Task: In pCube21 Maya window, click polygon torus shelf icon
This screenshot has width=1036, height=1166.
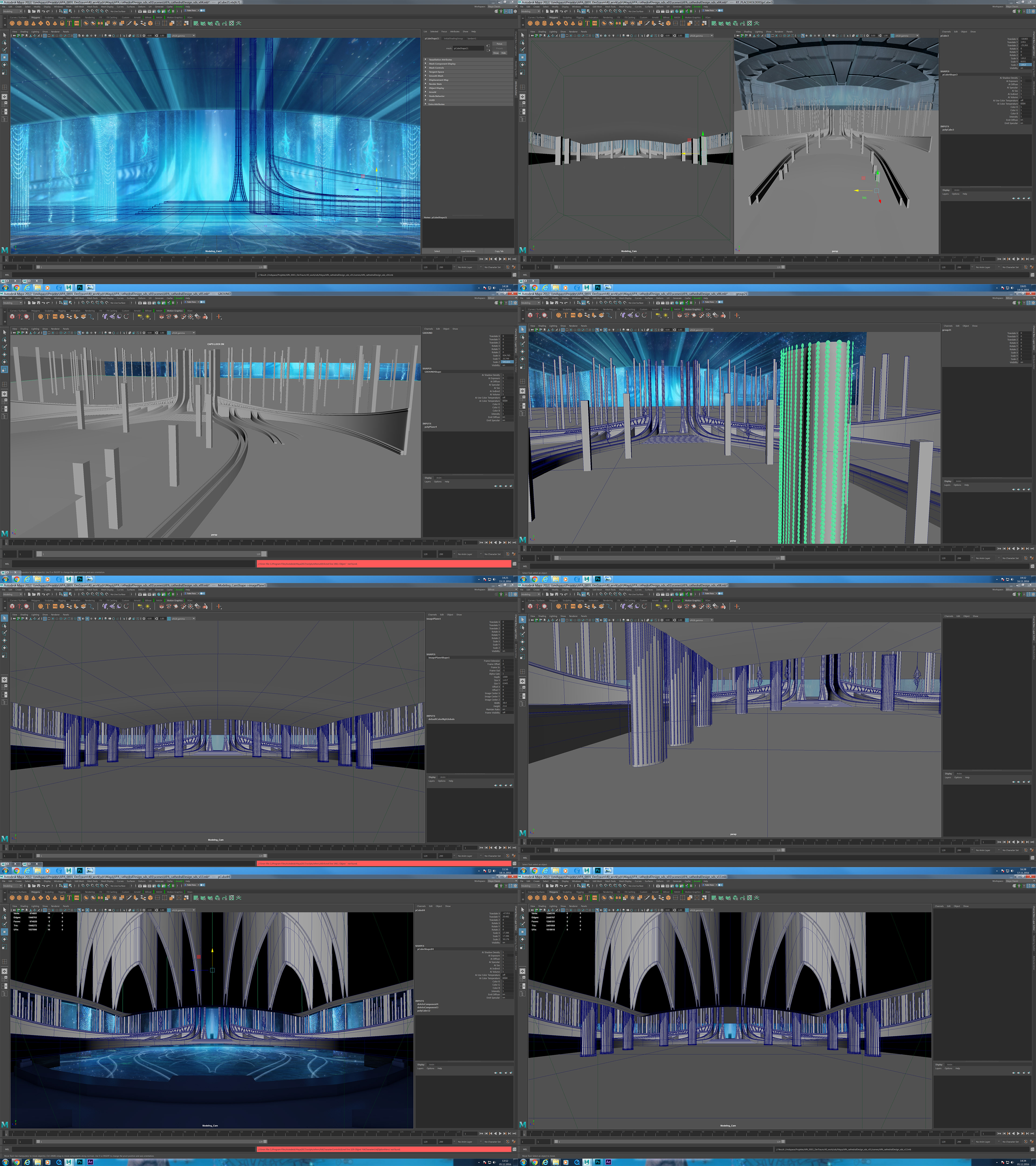Action: coord(48,23)
